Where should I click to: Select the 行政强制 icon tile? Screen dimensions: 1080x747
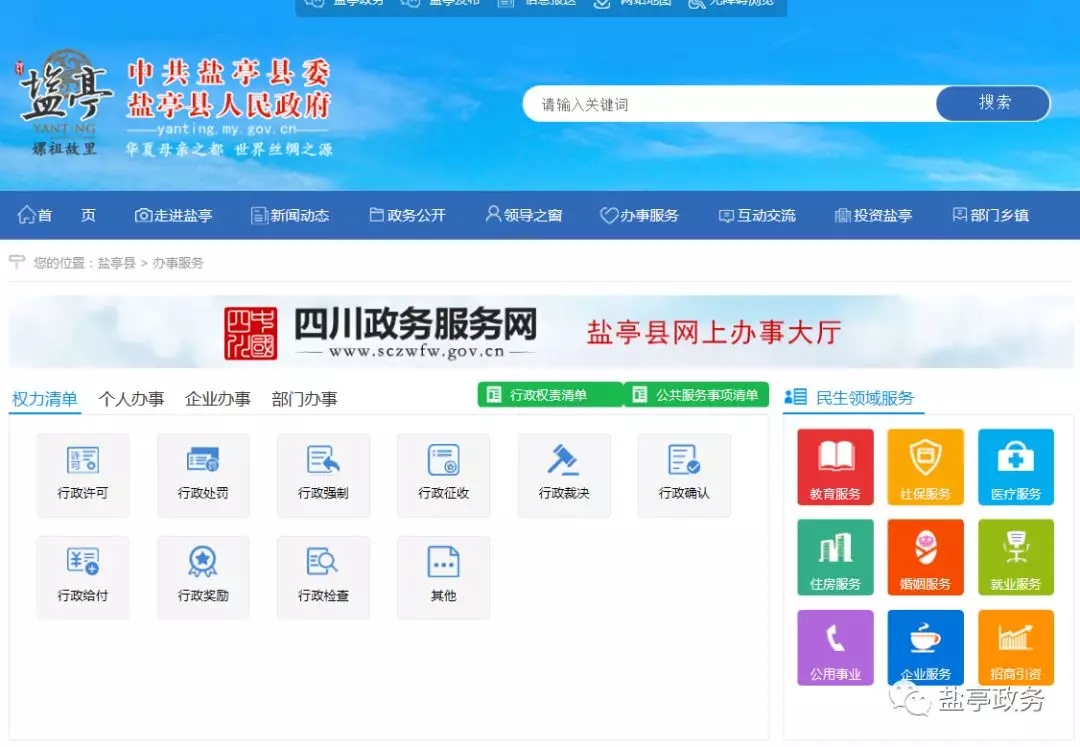point(323,475)
